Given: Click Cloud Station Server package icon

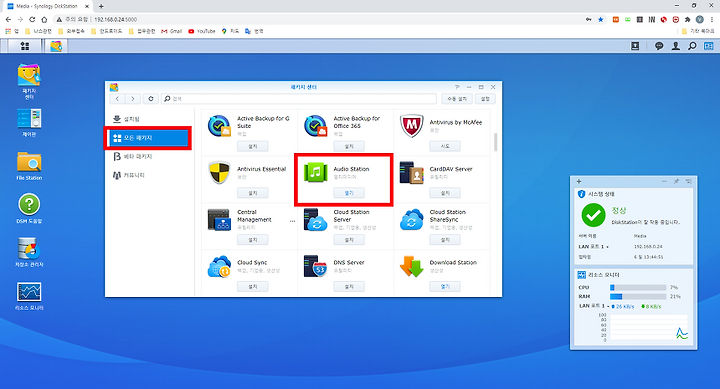Looking at the screenshot, I should [315, 220].
